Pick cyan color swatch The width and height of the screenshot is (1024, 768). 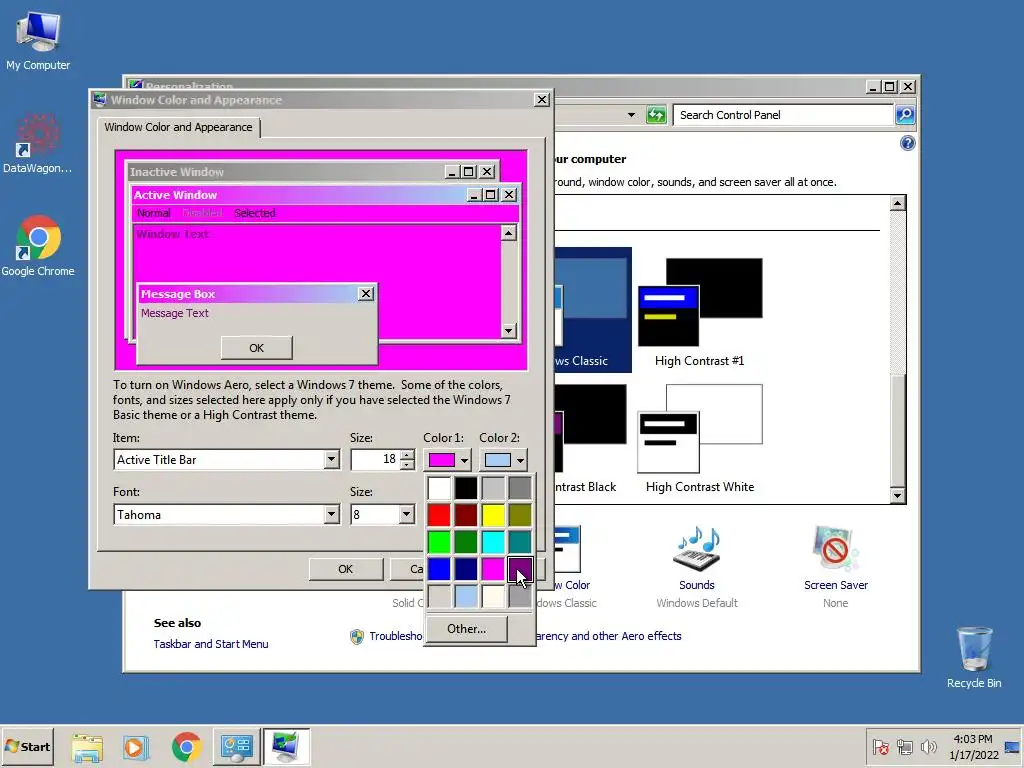pos(493,542)
